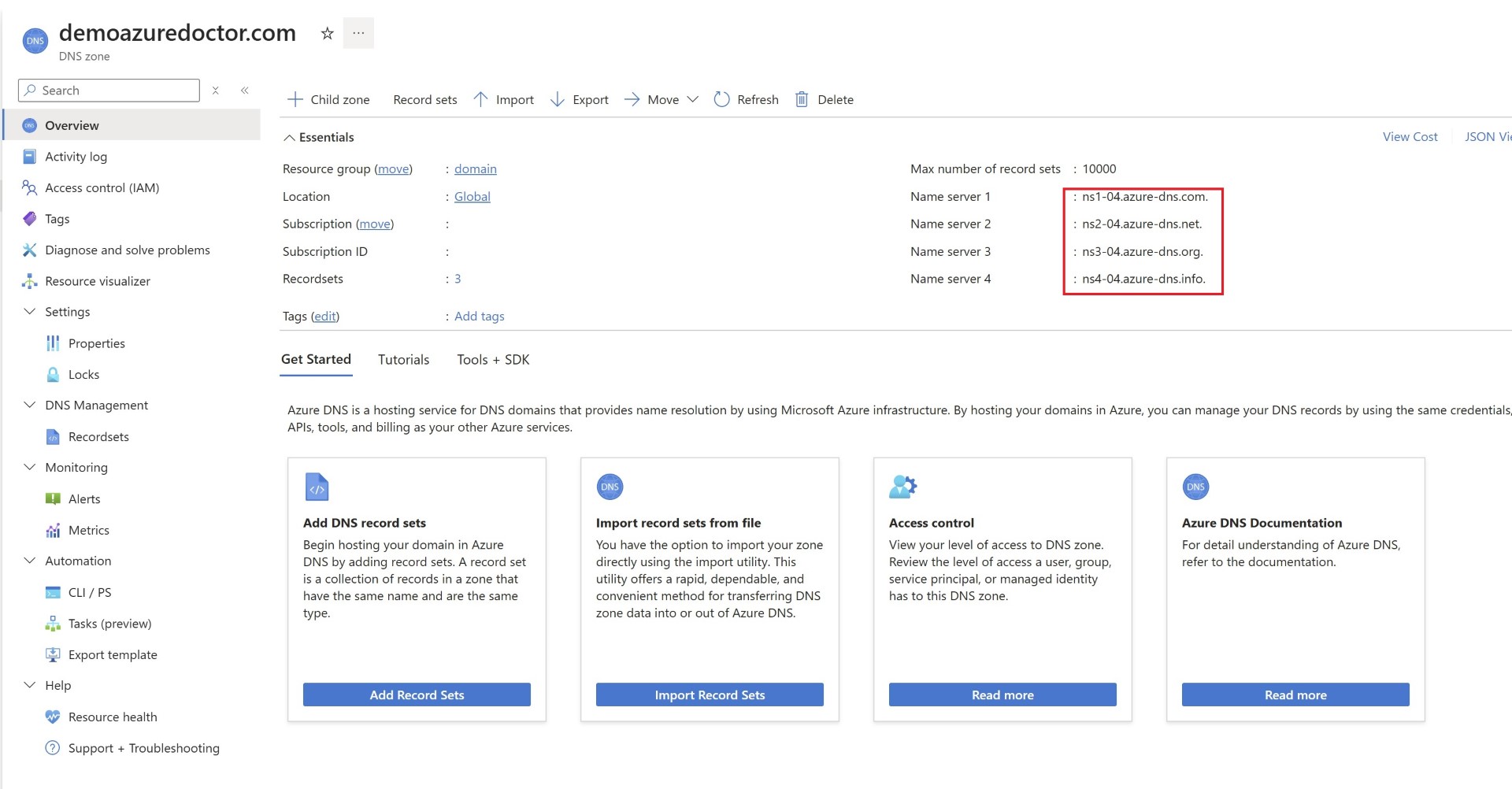Collapse the Automation section
Image resolution: width=1512 pixels, height=789 pixels.
tap(30, 561)
